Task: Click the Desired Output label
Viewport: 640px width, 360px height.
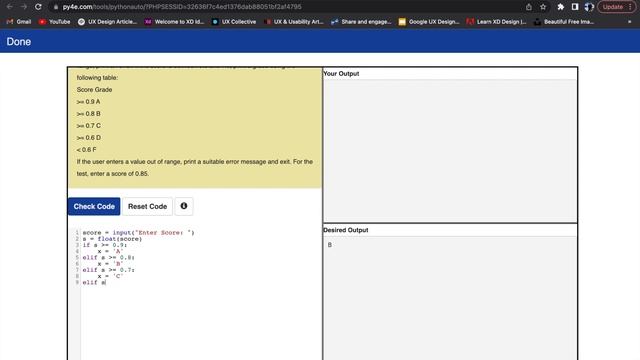Action: pos(345,230)
